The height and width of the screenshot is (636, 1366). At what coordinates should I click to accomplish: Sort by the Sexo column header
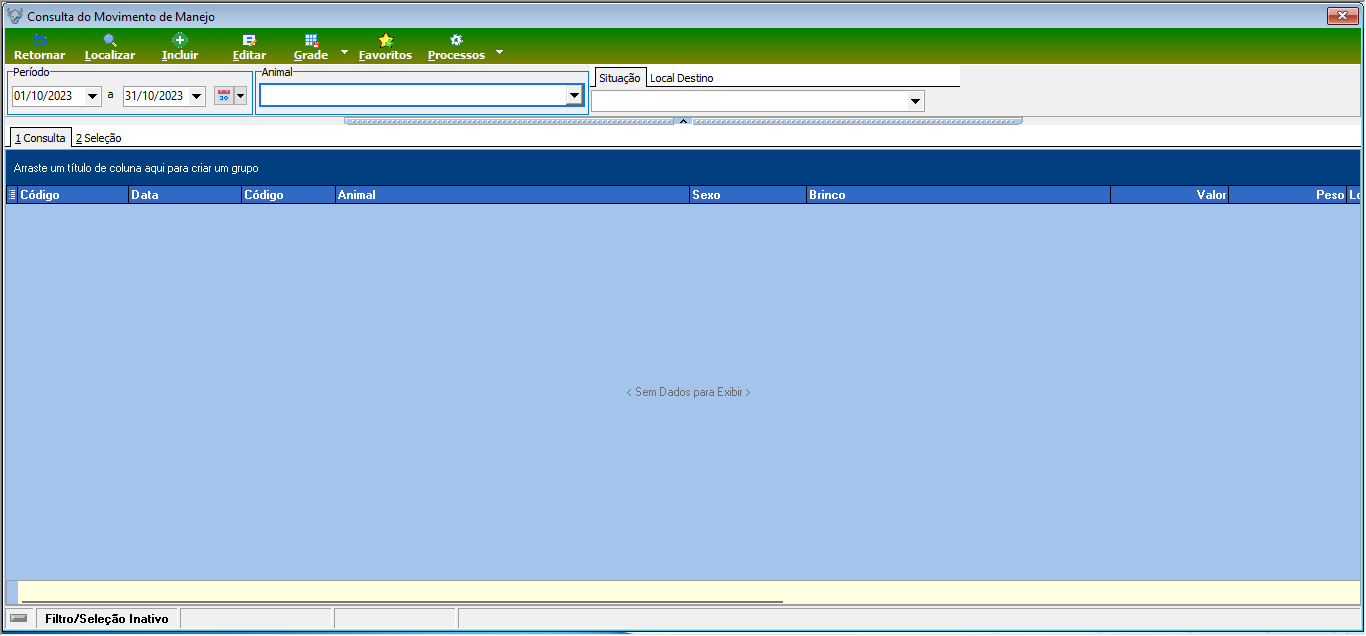[x=748, y=195]
